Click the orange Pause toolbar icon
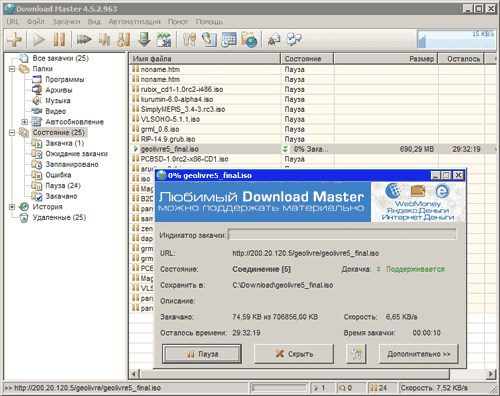The height and width of the screenshot is (396, 500). [60, 39]
